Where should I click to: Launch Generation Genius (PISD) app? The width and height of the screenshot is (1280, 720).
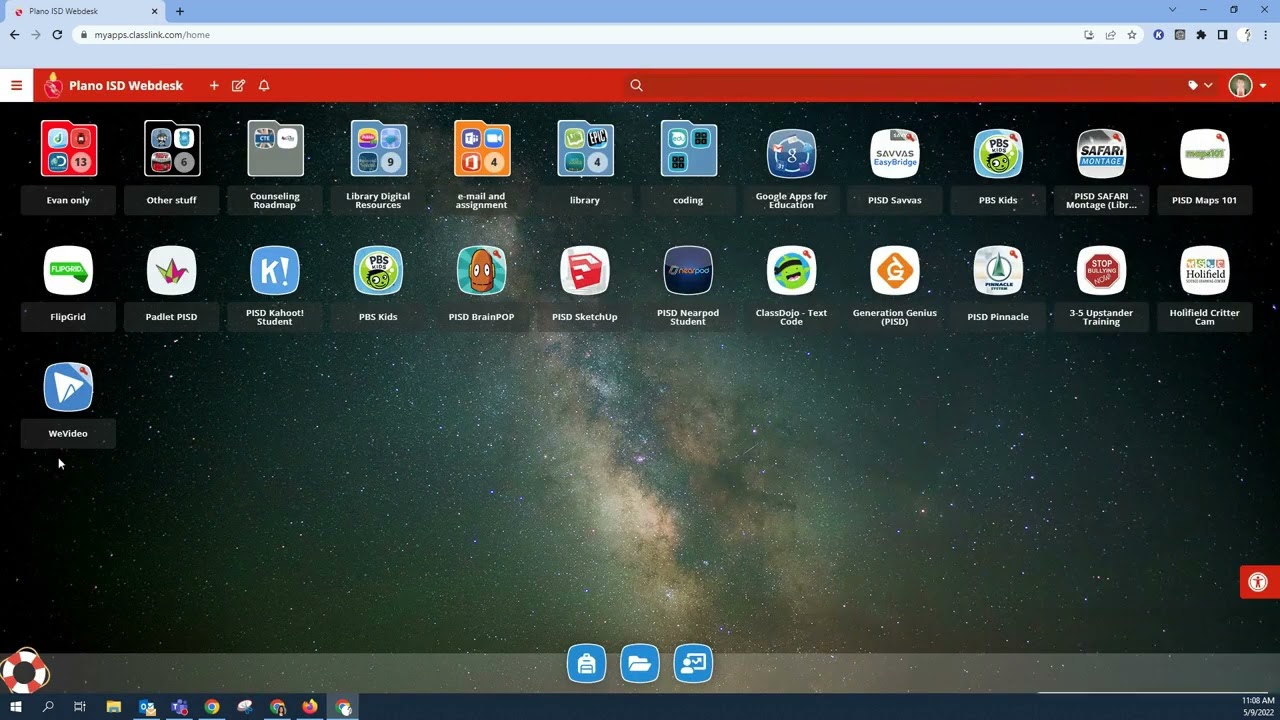tap(894, 271)
